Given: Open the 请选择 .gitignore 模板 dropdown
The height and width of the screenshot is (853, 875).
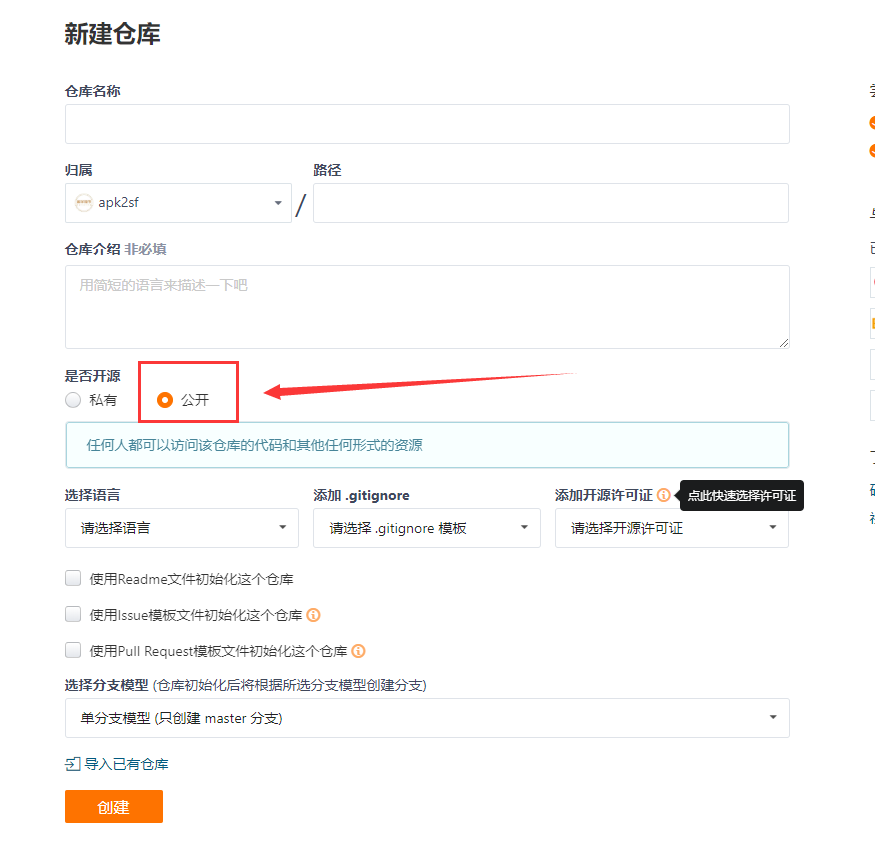Looking at the screenshot, I should [427, 528].
